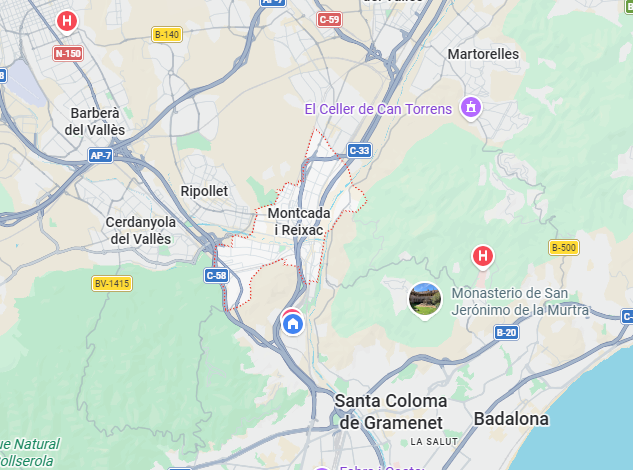This screenshot has width=633, height=470.
Task: Click the Ripollet town label
Action: pyautogui.click(x=204, y=191)
